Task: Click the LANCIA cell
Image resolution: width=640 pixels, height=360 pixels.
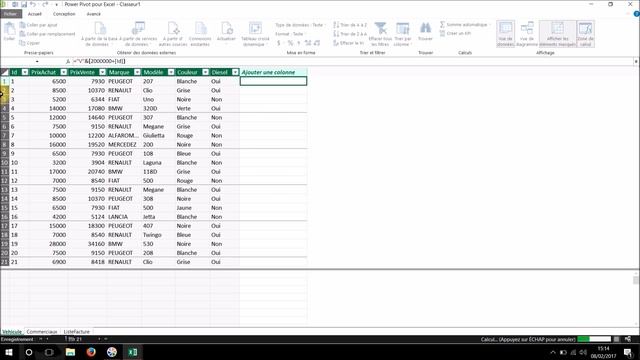Action: click(124, 217)
